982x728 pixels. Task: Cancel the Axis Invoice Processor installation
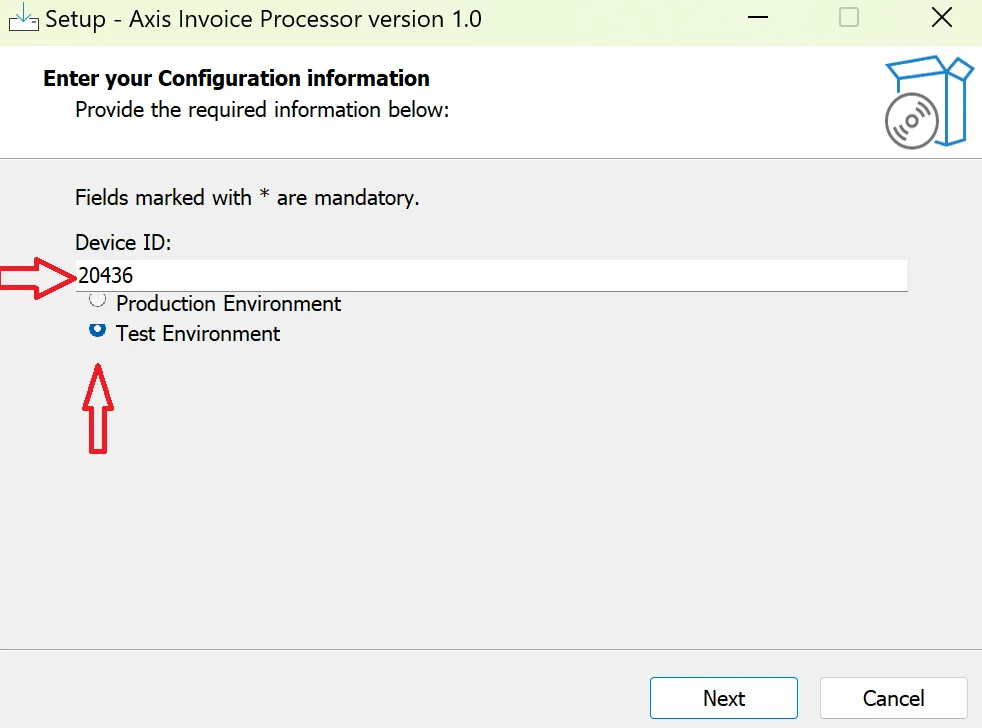[x=893, y=698]
